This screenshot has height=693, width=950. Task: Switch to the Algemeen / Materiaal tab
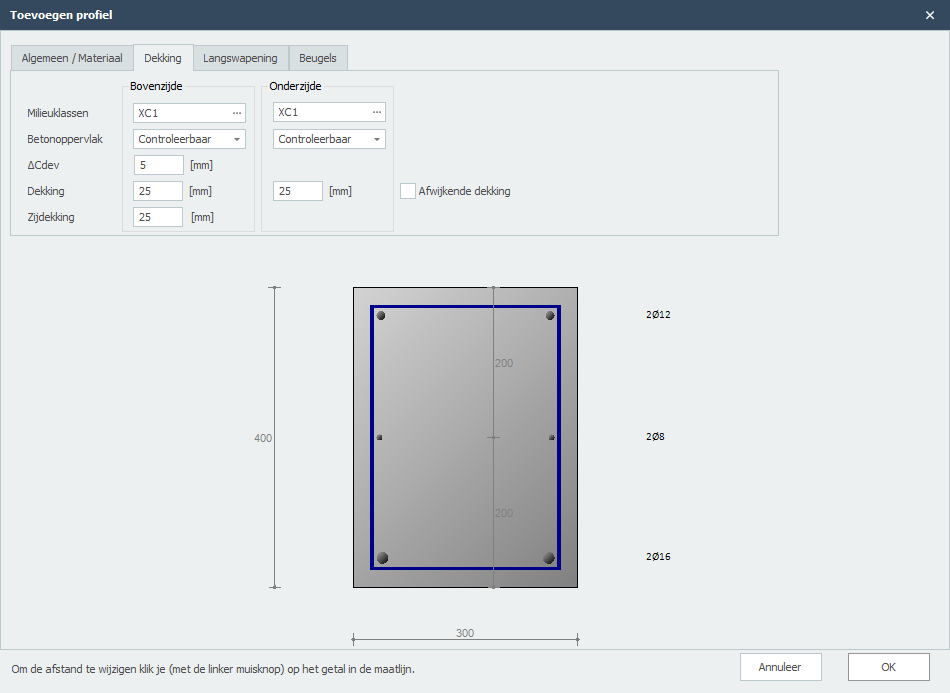click(72, 58)
